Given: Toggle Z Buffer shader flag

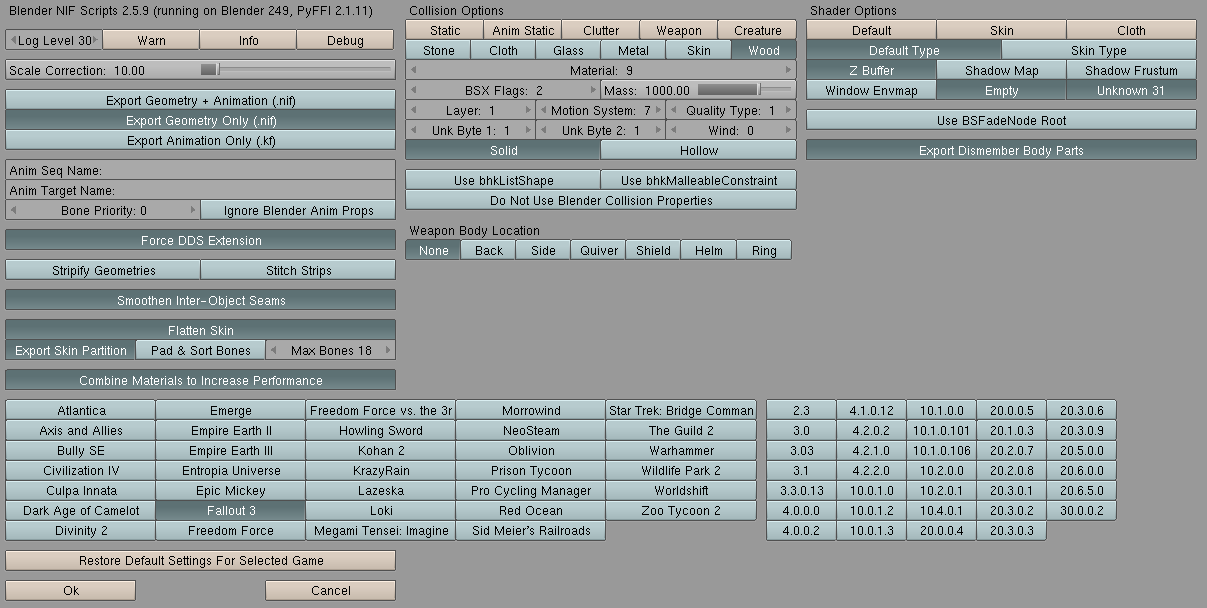Looking at the screenshot, I should tap(872, 70).
